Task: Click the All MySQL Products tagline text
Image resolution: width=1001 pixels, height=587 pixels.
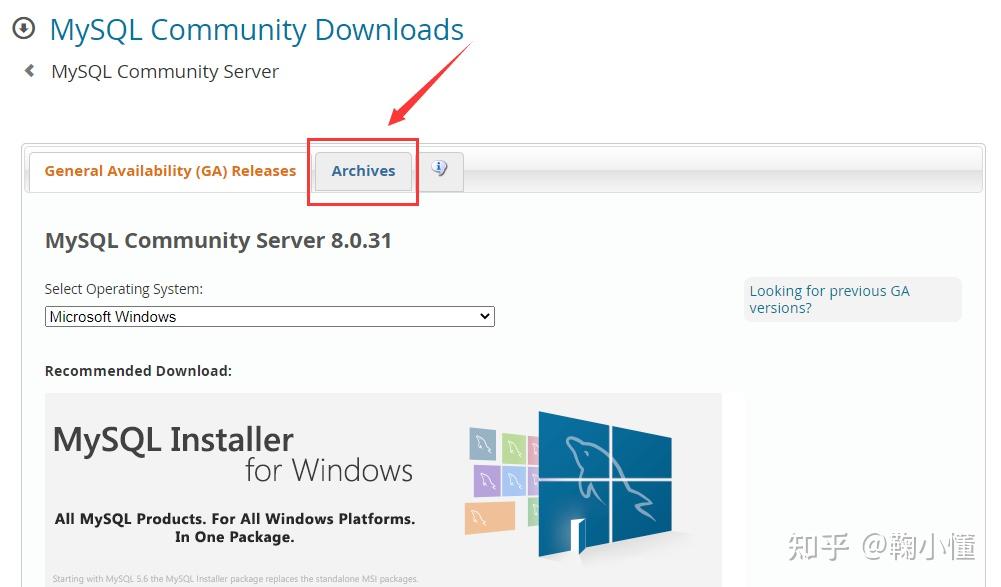Action: [235, 528]
